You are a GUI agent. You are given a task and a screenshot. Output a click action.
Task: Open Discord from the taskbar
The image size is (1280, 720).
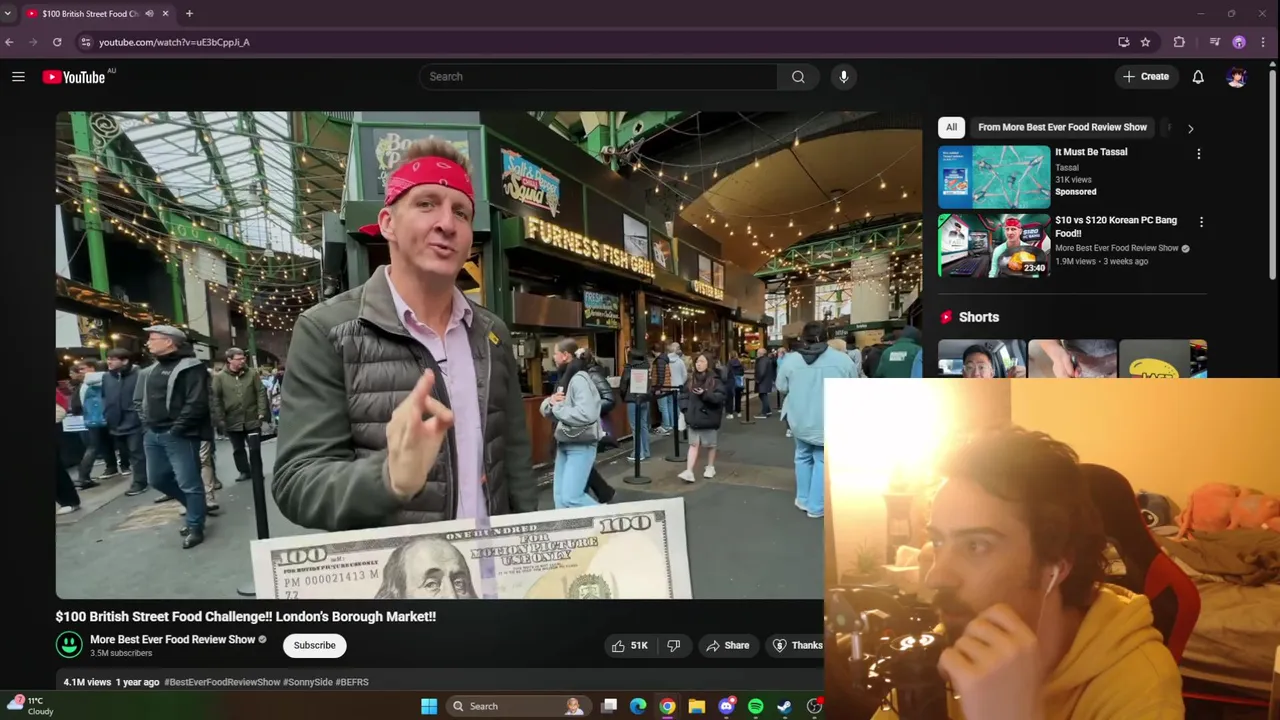[726, 706]
